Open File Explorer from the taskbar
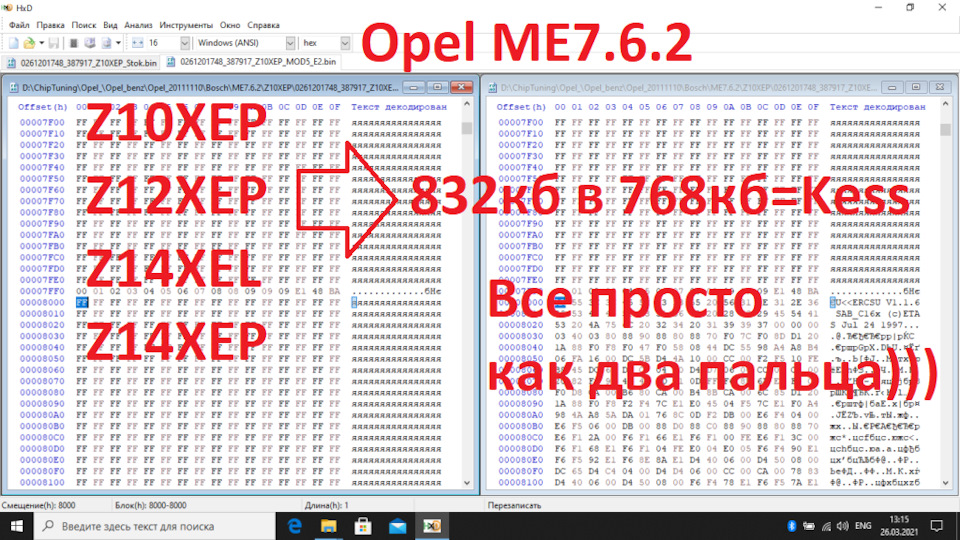 [x=329, y=526]
